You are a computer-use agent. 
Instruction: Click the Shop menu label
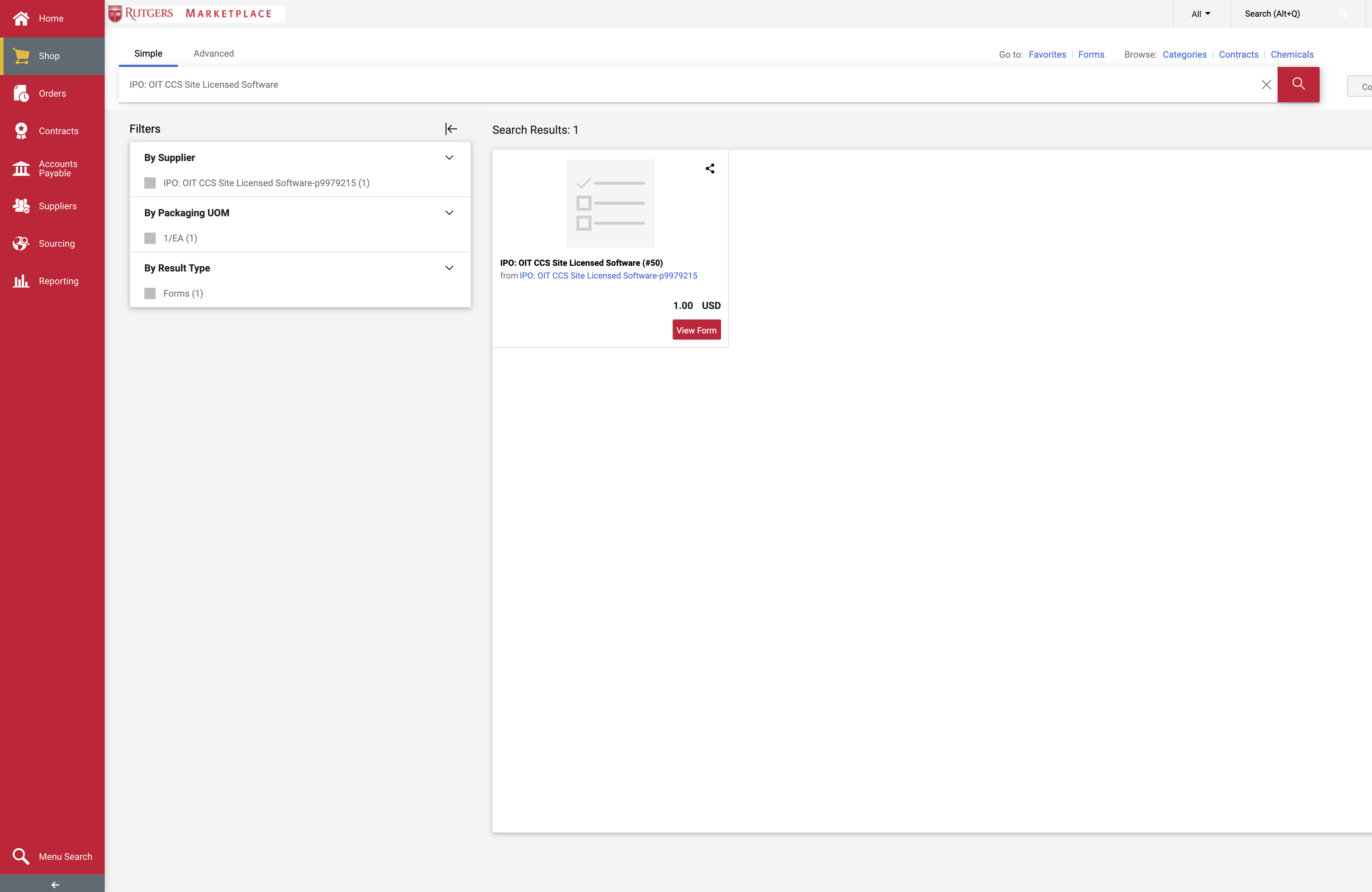[49, 56]
